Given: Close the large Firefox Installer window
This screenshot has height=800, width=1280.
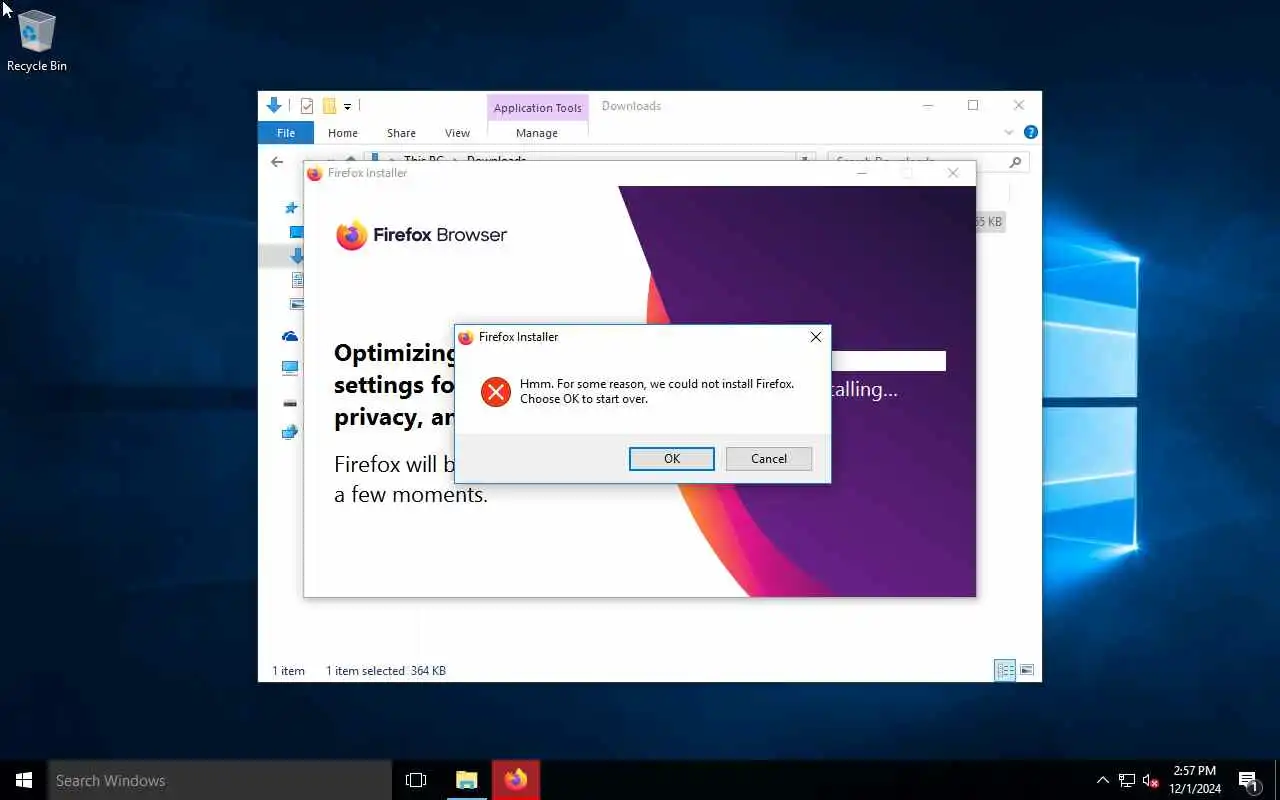Looking at the screenshot, I should [x=953, y=173].
